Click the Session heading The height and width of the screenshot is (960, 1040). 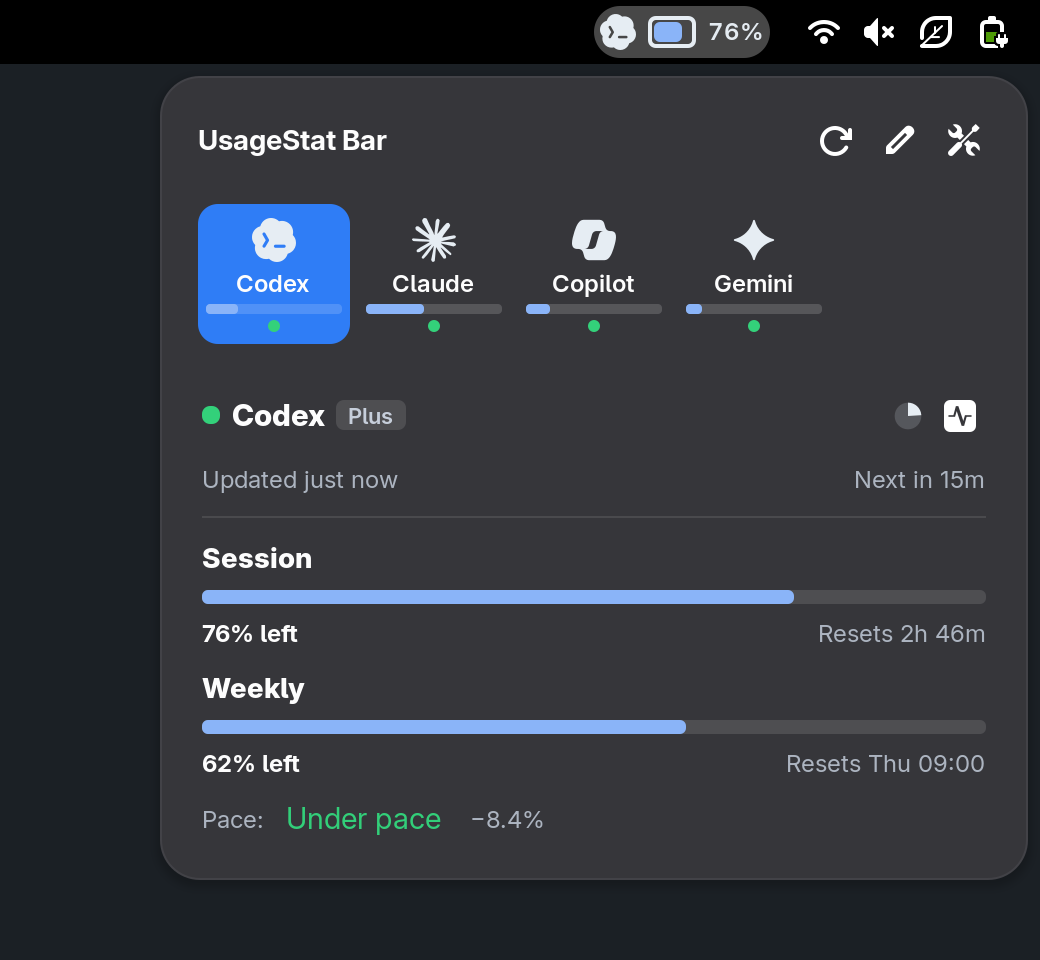(257, 559)
